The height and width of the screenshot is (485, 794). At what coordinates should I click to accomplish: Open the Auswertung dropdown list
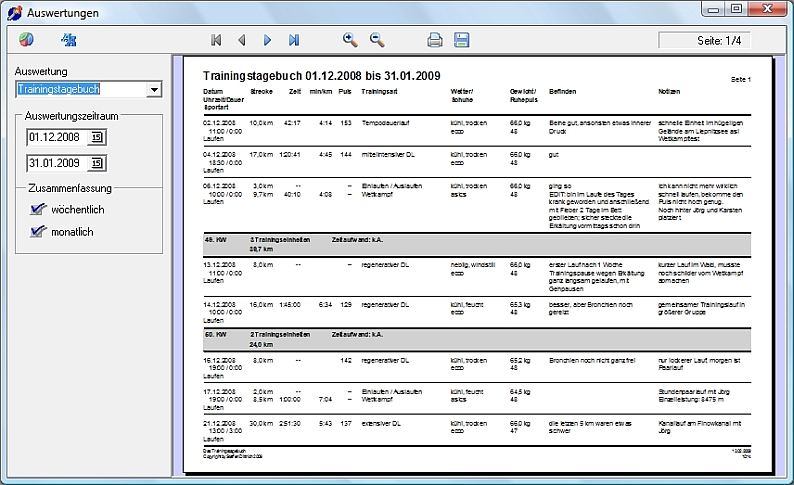153,90
